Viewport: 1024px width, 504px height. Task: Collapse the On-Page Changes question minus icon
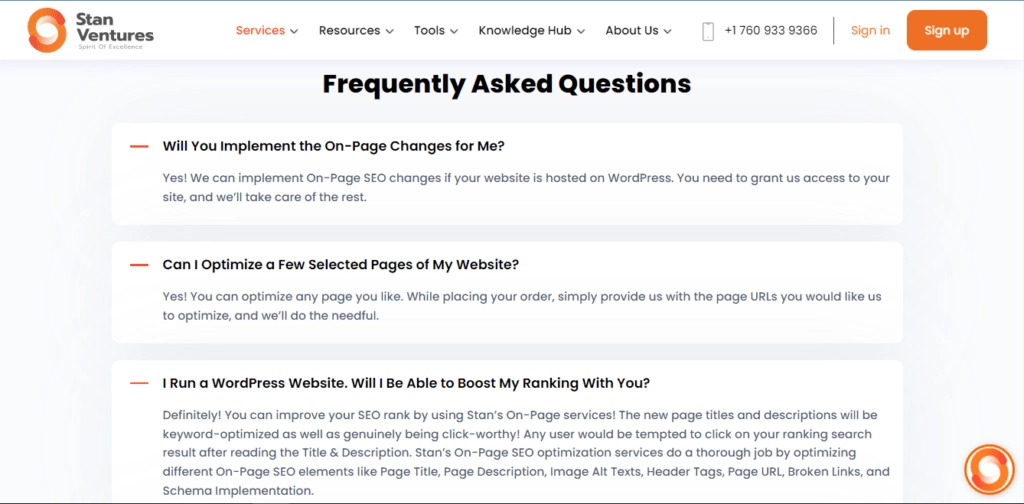pos(140,146)
